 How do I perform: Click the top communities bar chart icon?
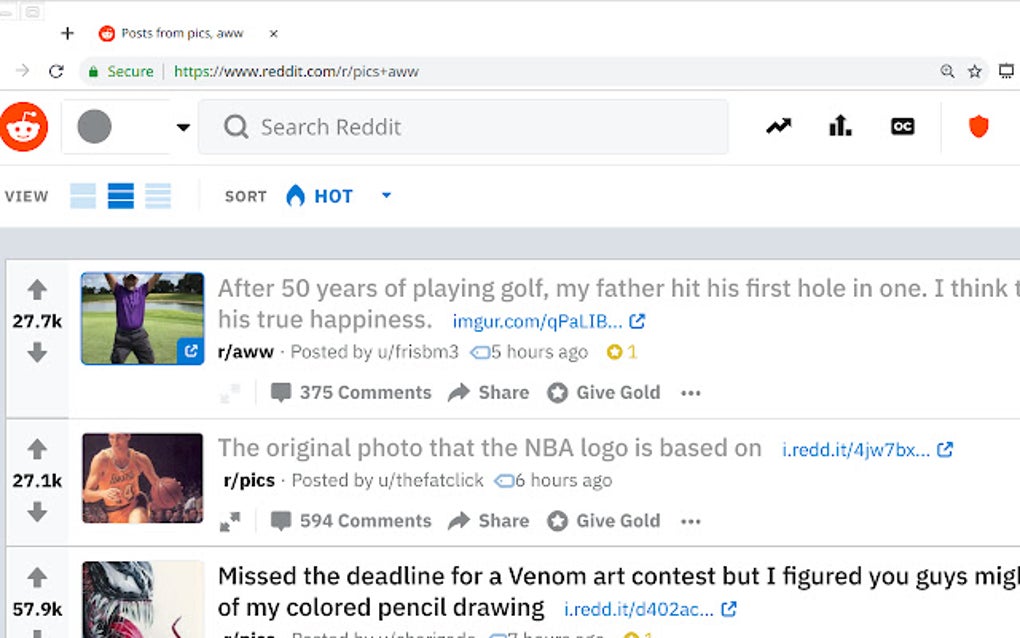(840, 127)
